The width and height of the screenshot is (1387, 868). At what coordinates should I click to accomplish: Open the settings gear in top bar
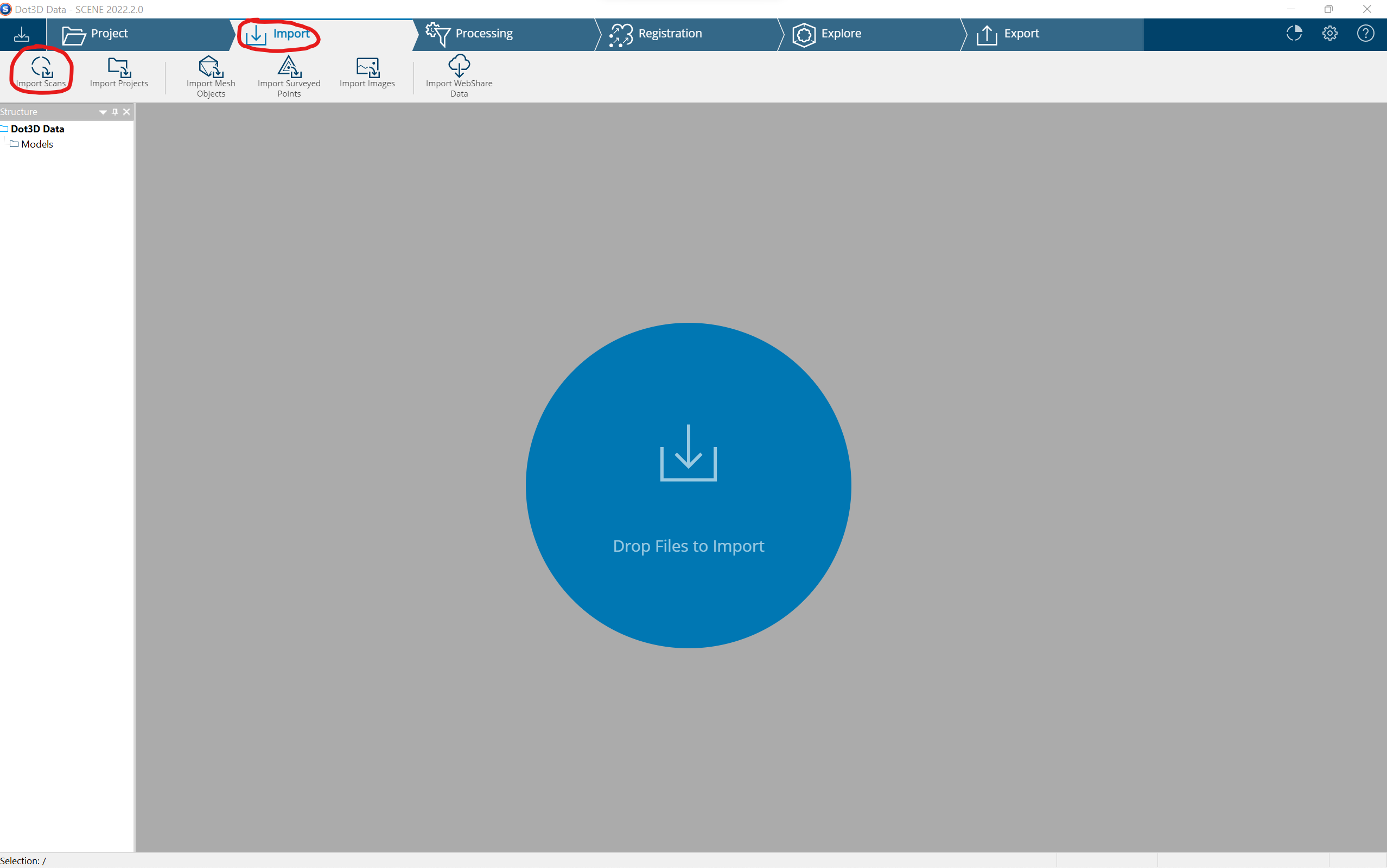pyautogui.click(x=1329, y=33)
